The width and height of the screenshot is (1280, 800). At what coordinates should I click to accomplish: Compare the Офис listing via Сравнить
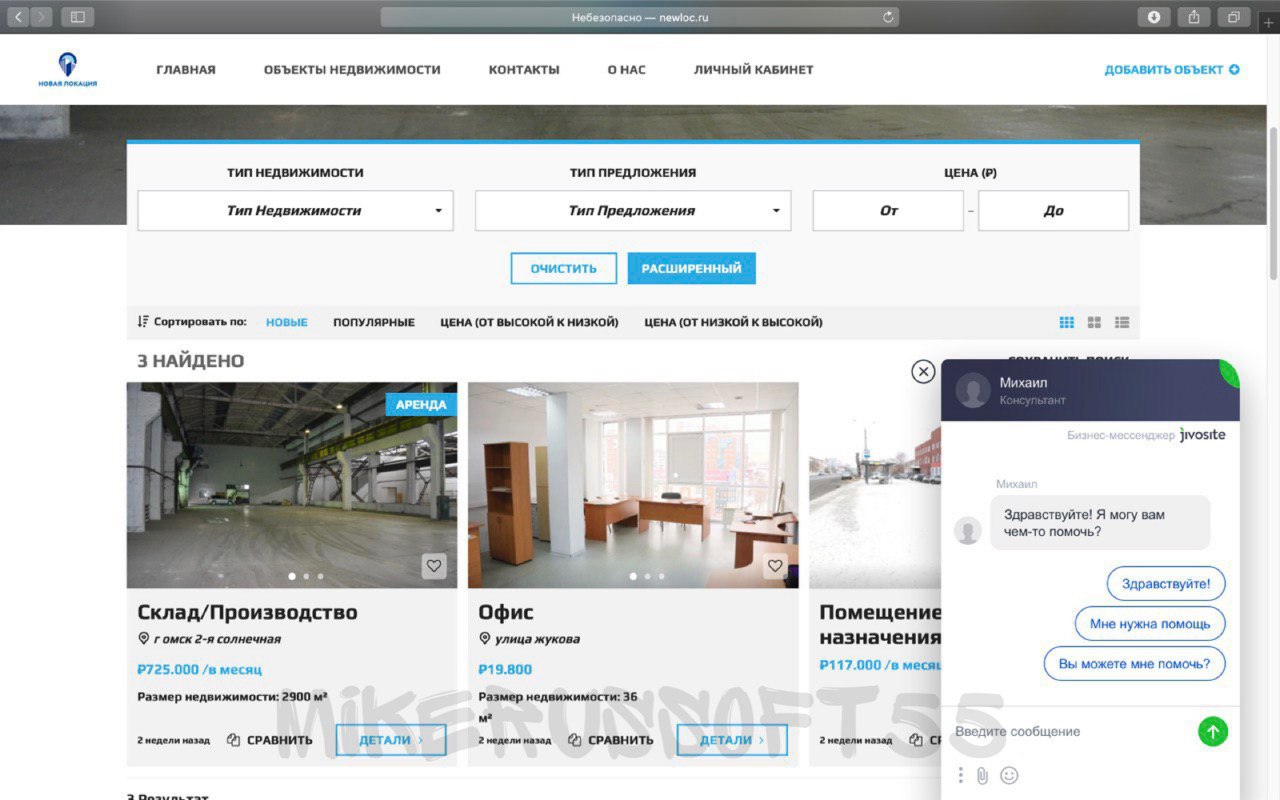(611, 740)
